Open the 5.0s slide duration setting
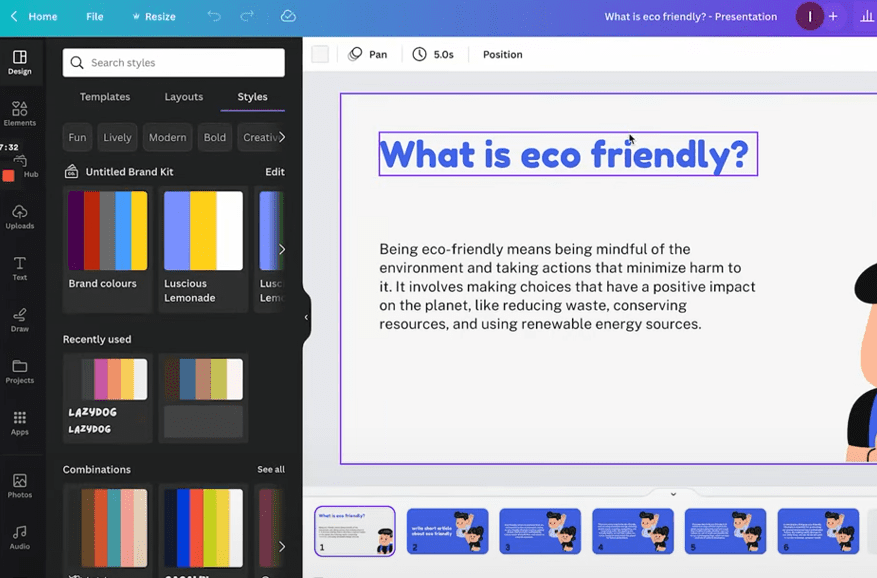 click(433, 54)
